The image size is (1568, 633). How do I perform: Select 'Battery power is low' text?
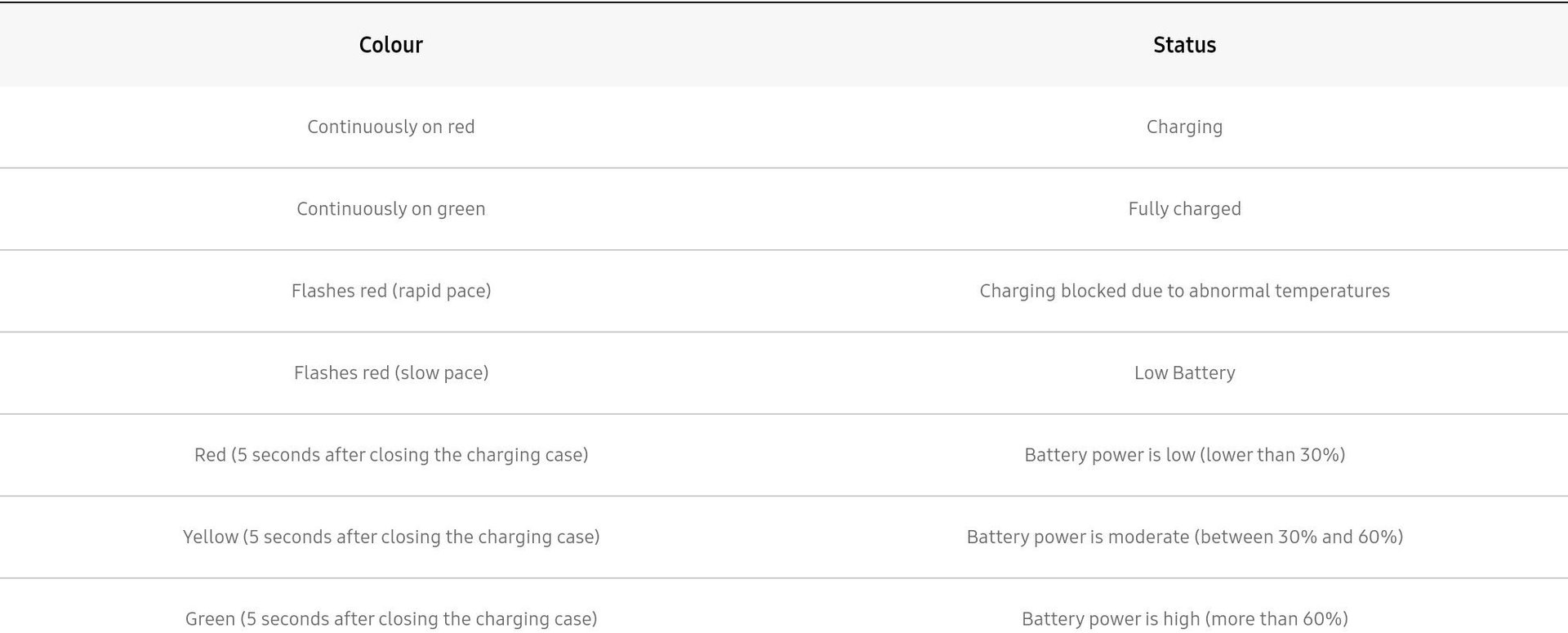coord(1098,455)
